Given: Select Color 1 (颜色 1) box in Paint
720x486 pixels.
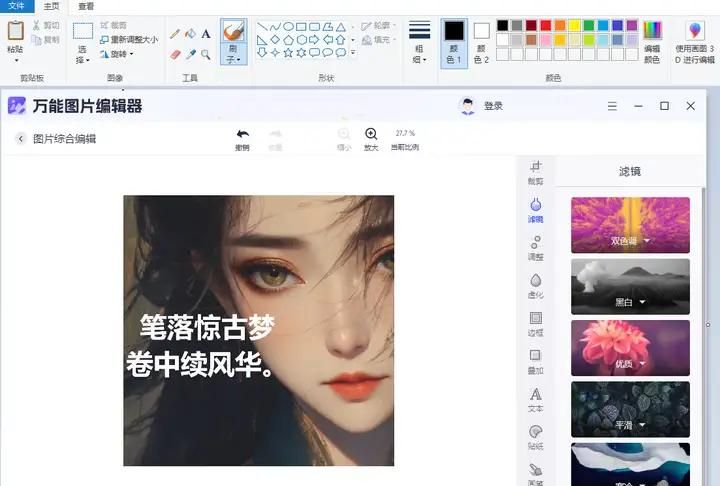Looking at the screenshot, I should [454, 43].
